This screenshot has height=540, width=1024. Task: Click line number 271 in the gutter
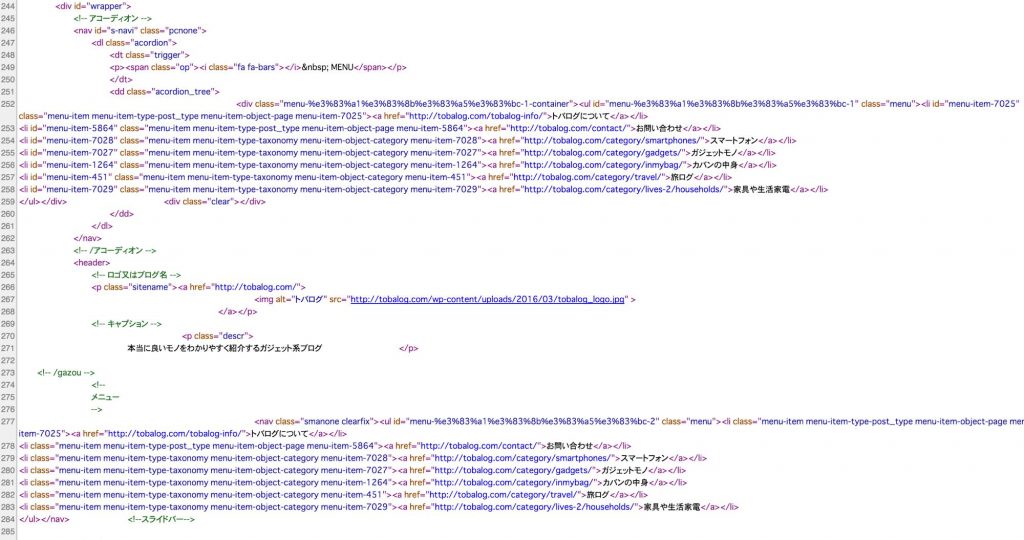click(8, 347)
